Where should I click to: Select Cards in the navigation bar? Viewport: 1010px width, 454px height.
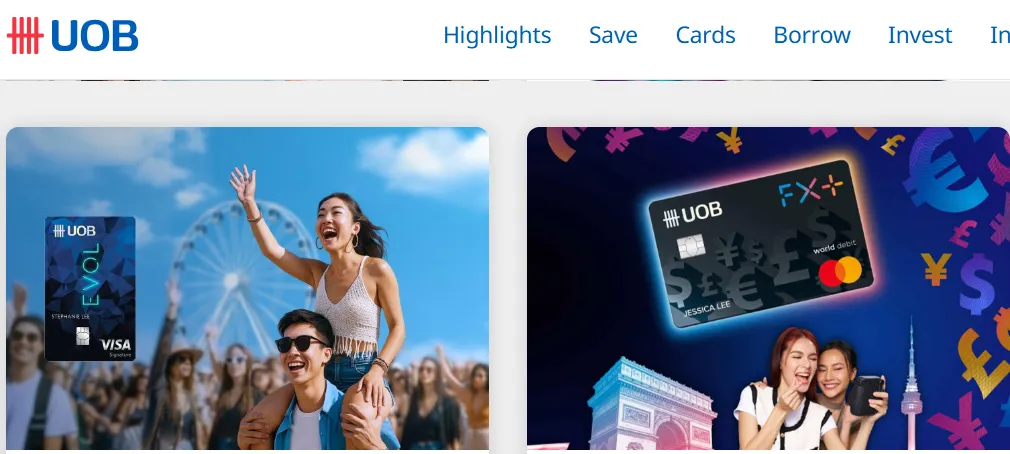(x=705, y=35)
